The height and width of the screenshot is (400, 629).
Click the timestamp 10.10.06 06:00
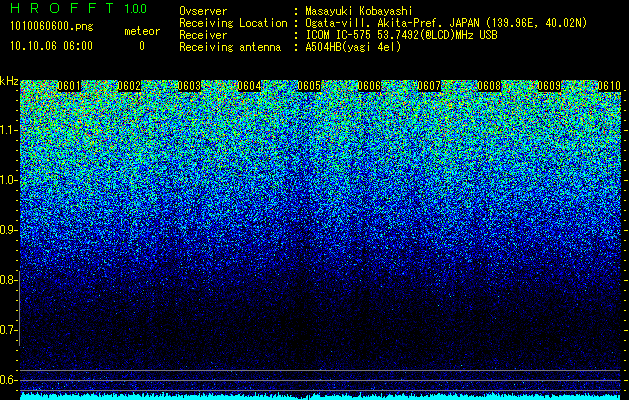[51, 46]
